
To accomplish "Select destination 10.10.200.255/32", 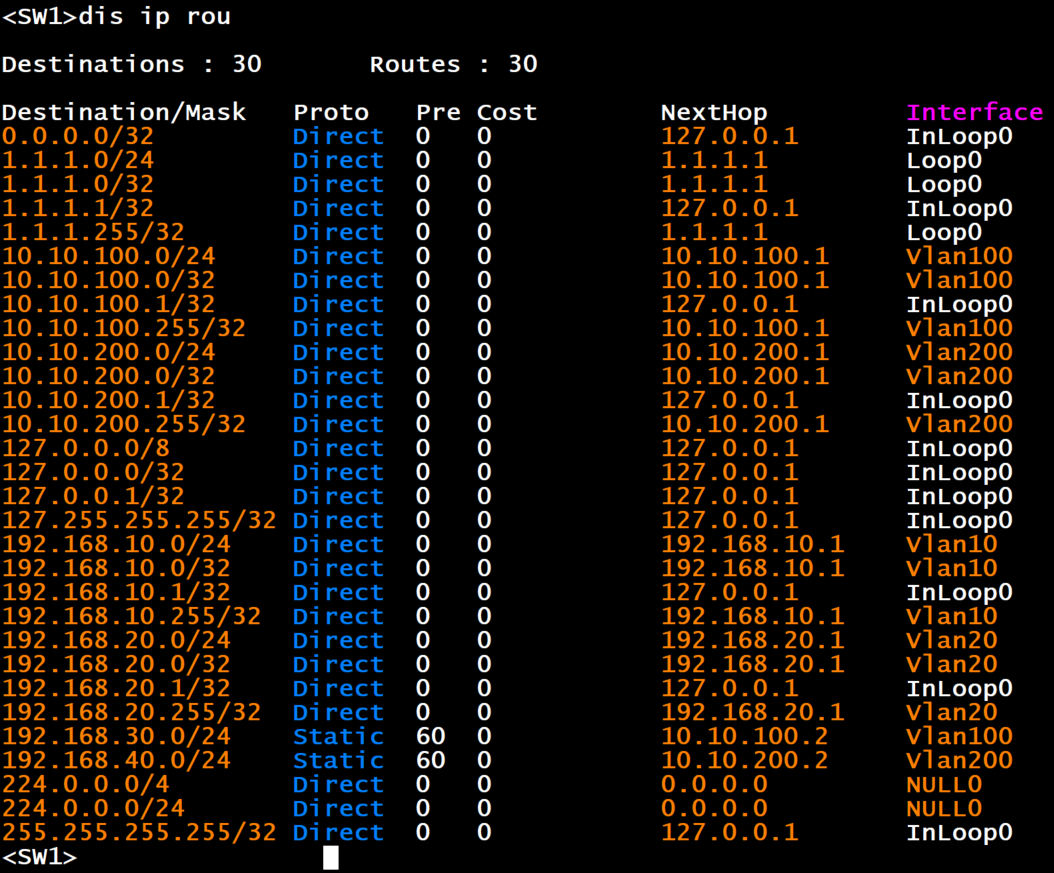I will click(124, 425).
